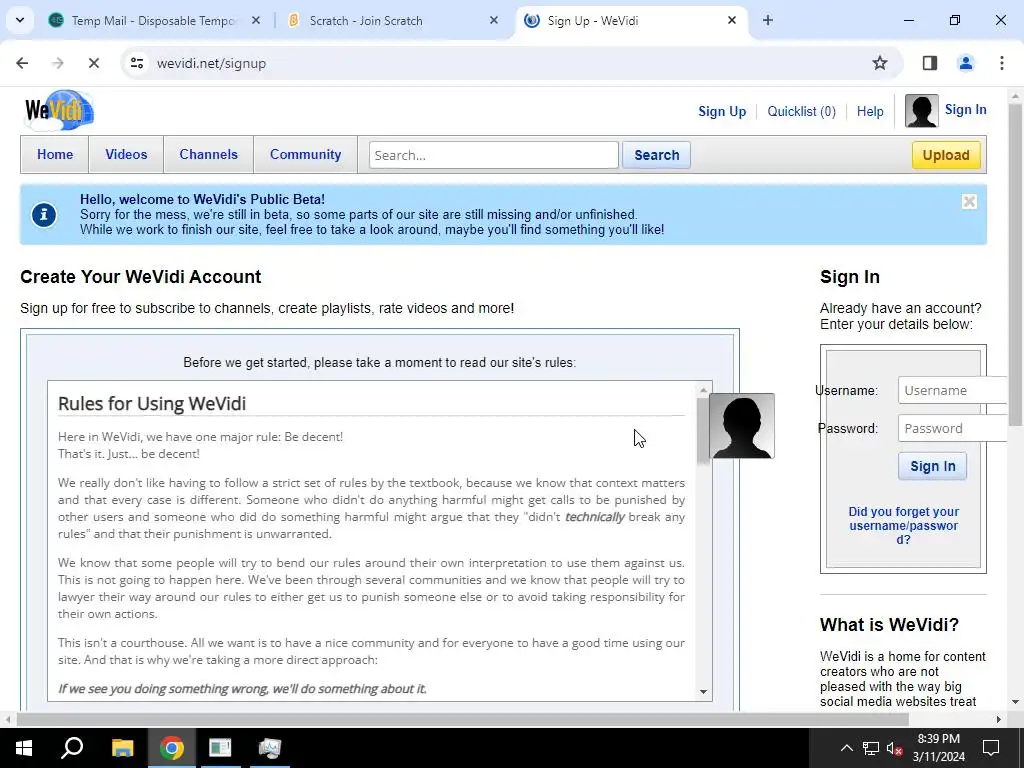Focus the site Search field

coord(494,155)
